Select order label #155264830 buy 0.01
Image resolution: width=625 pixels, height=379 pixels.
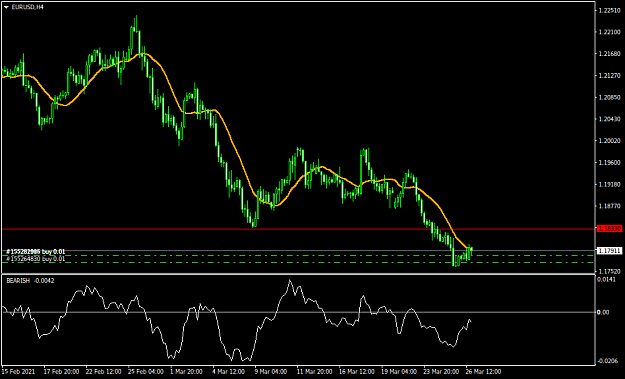pyautogui.click(x=35, y=259)
